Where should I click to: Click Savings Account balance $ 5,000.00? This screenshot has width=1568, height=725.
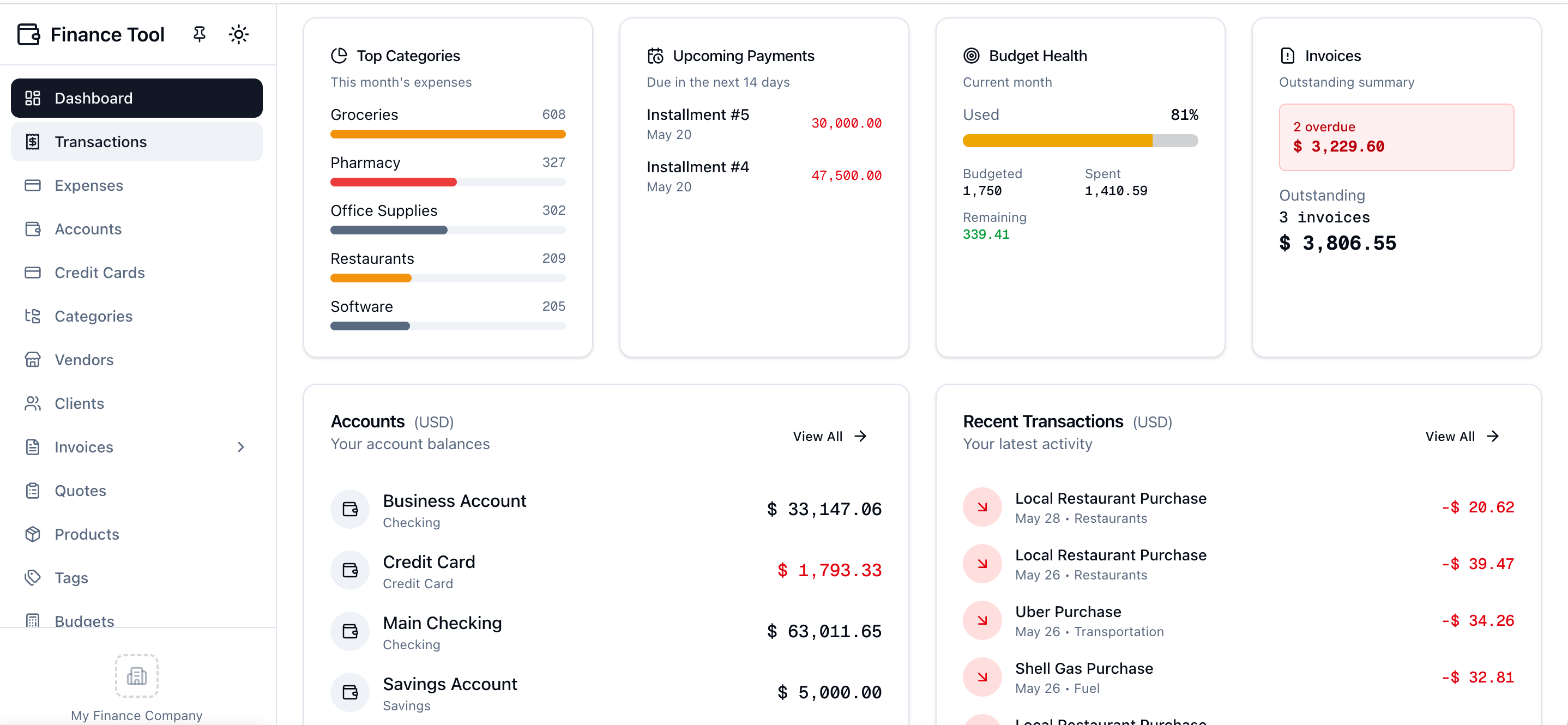[x=829, y=692]
